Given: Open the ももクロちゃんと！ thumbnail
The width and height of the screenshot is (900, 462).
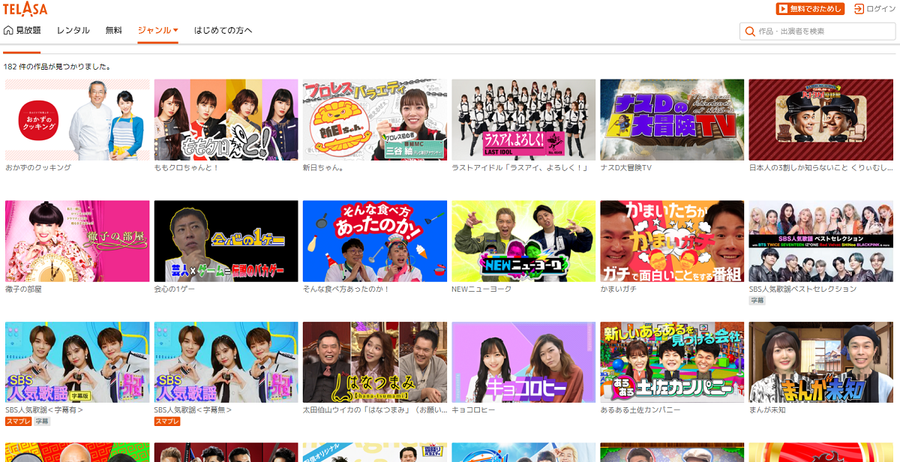Looking at the screenshot, I should [x=226, y=120].
